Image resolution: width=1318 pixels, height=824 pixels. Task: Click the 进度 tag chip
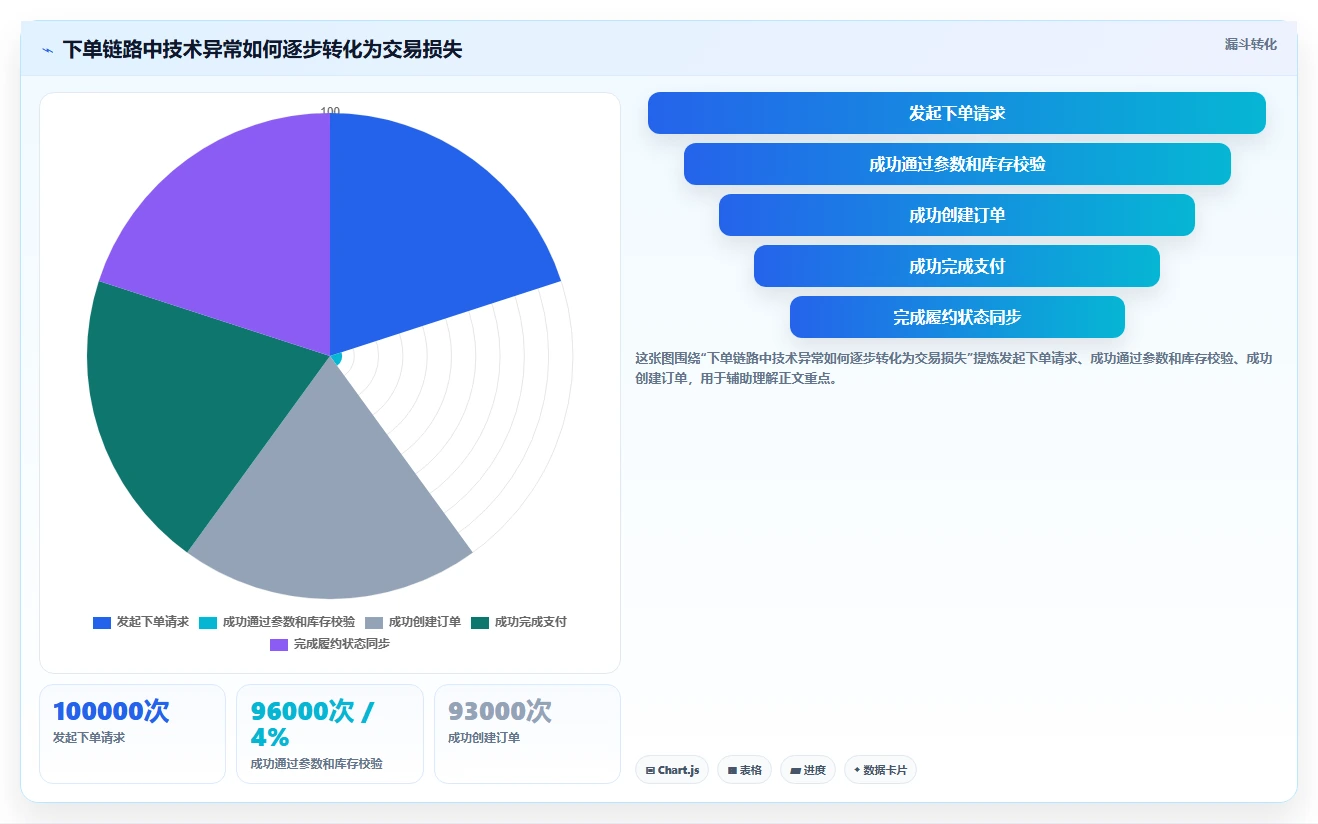(x=808, y=770)
